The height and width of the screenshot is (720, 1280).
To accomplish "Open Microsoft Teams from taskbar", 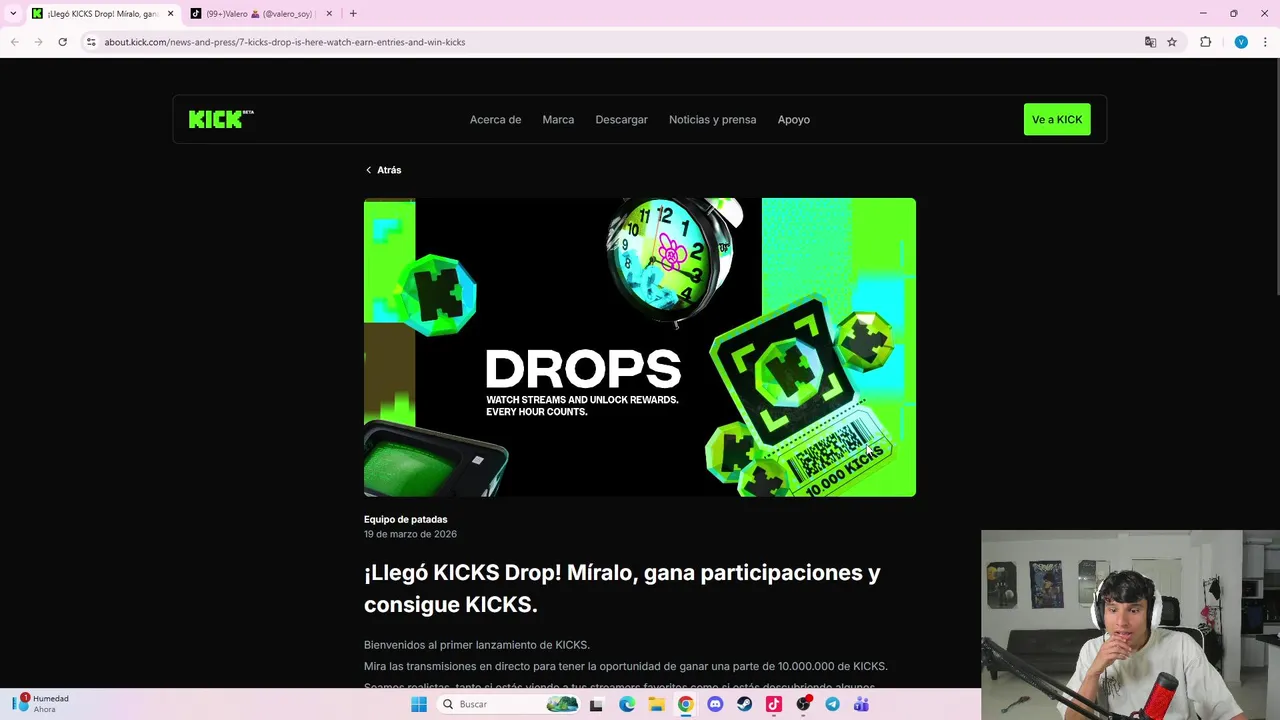I will click(x=861, y=704).
